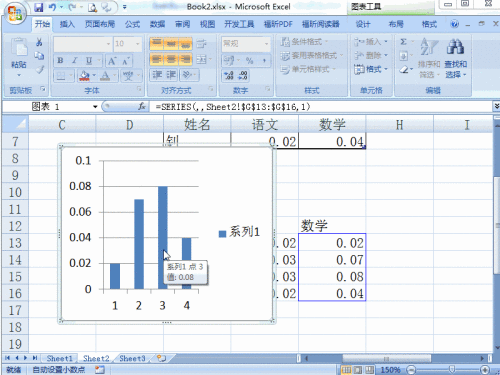Click the formula bar SERIES formula field
This screenshot has height=375, width=500.
tap(321, 107)
